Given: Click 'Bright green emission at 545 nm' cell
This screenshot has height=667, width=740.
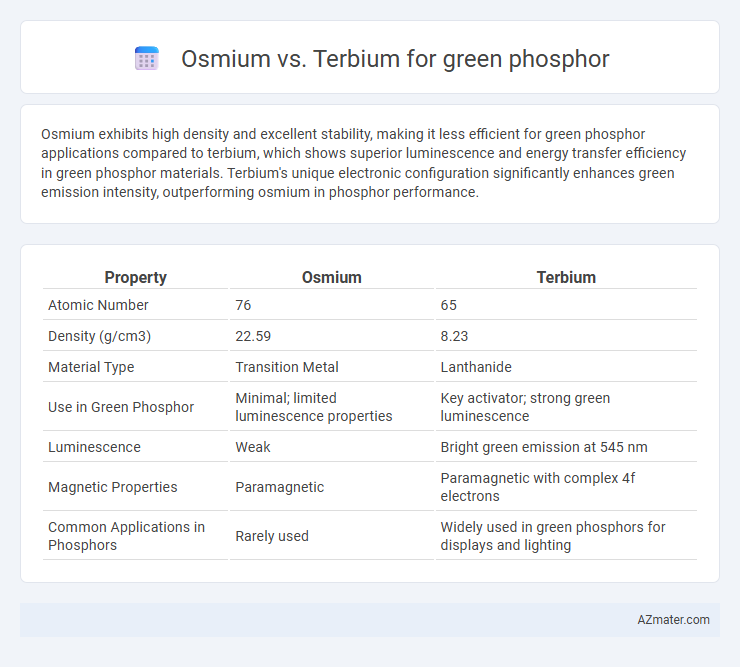Looking at the screenshot, I should click(544, 447).
